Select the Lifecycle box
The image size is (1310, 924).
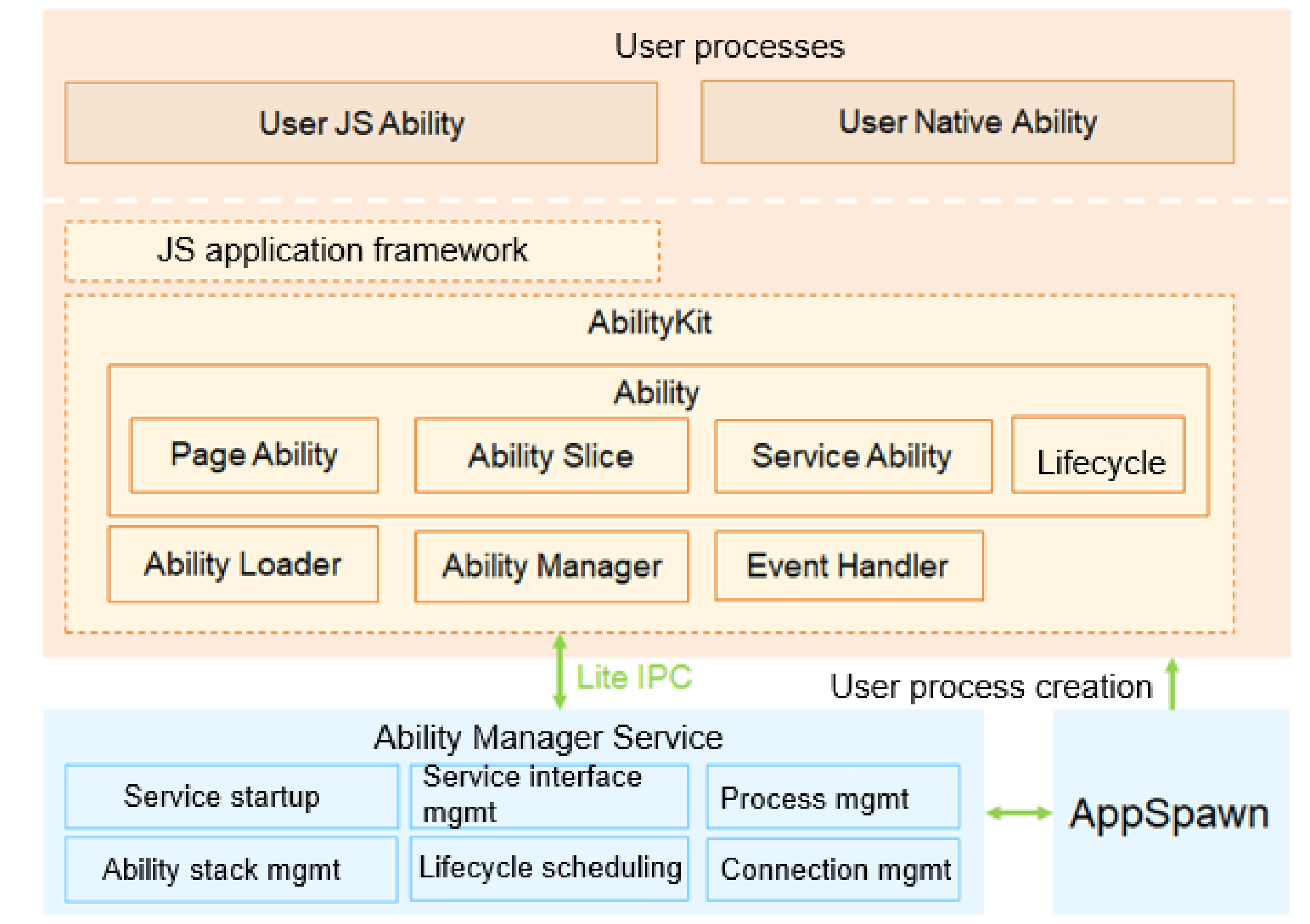pyautogui.click(x=1098, y=456)
